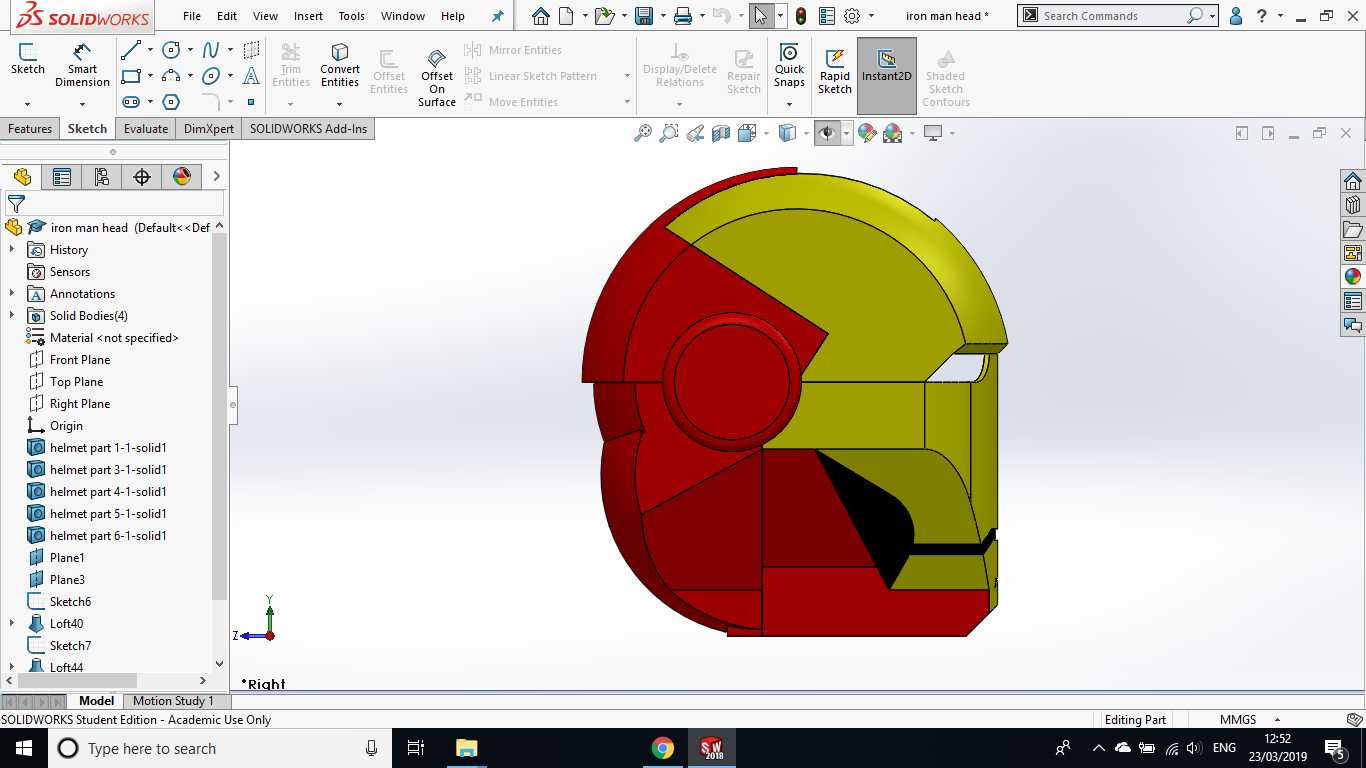
Task: Open the Insert menu
Action: (308, 16)
